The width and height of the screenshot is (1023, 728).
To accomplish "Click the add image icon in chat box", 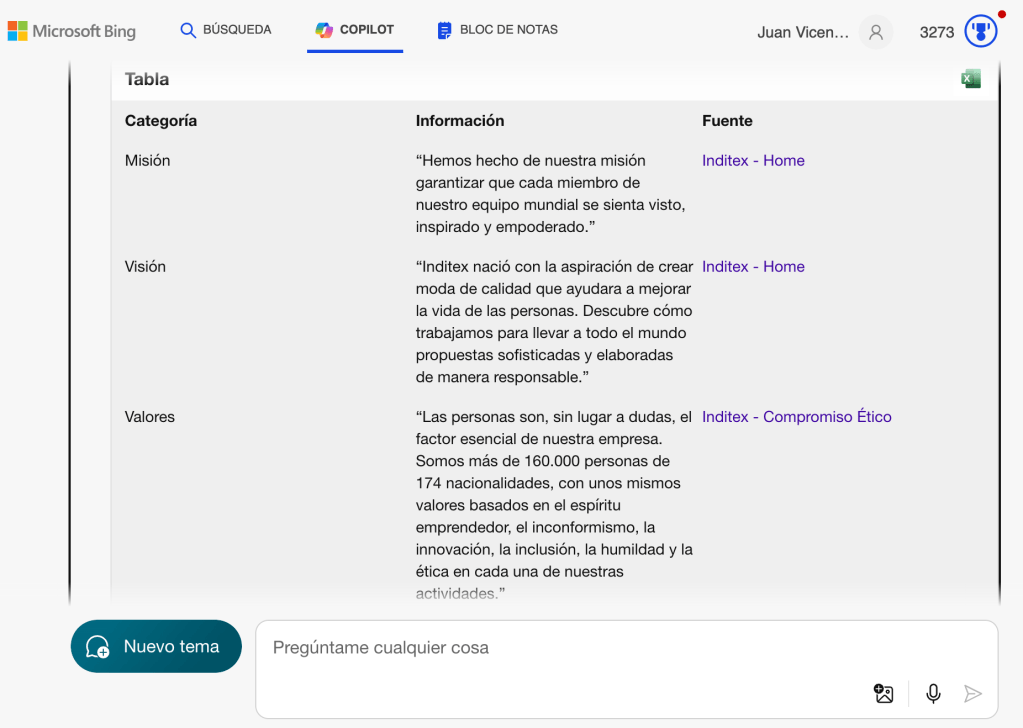I will pyautogui.click(x=883, y=693).
